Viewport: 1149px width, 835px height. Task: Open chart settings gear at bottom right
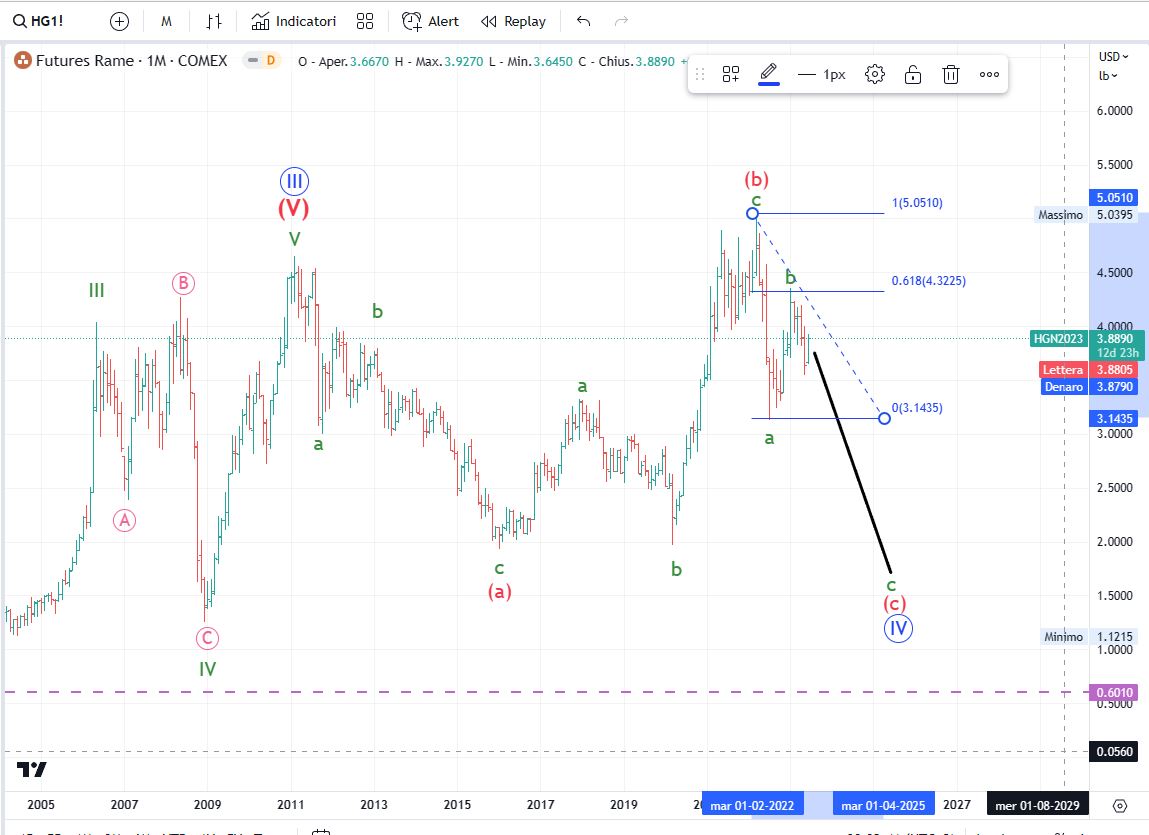tap(1120, 806)
